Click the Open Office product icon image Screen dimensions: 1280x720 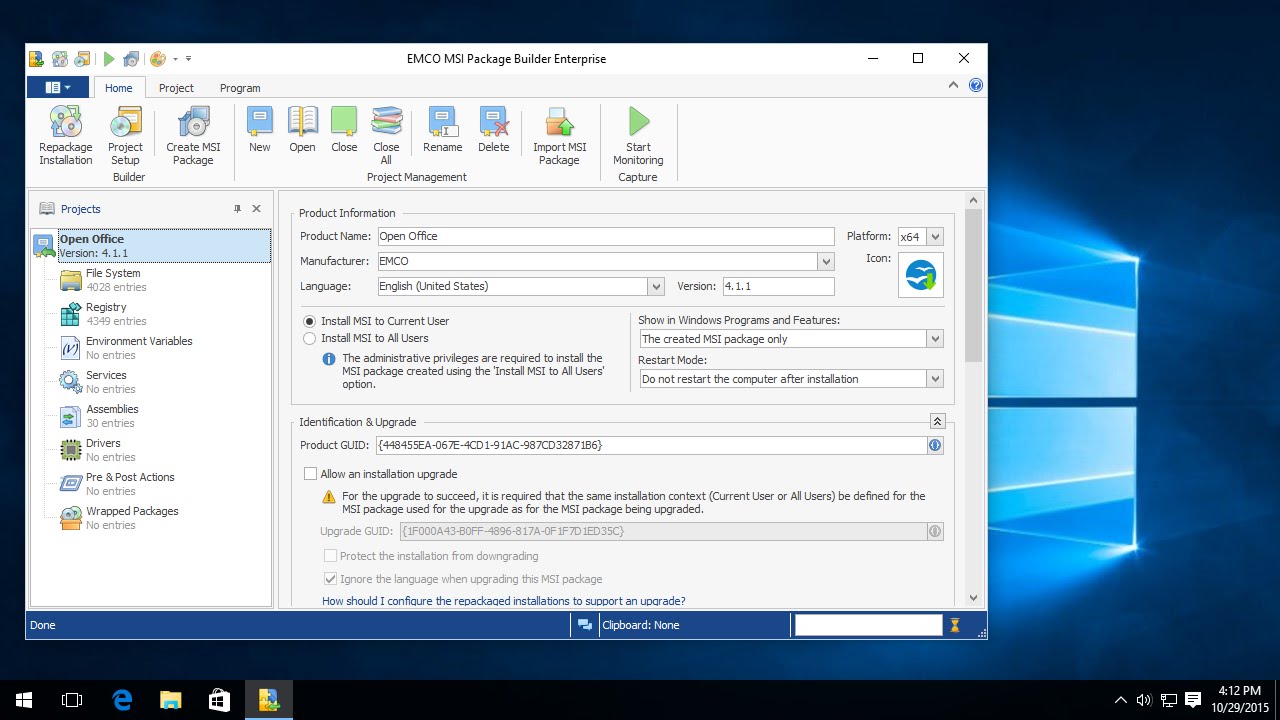click(x=921, y=275)
